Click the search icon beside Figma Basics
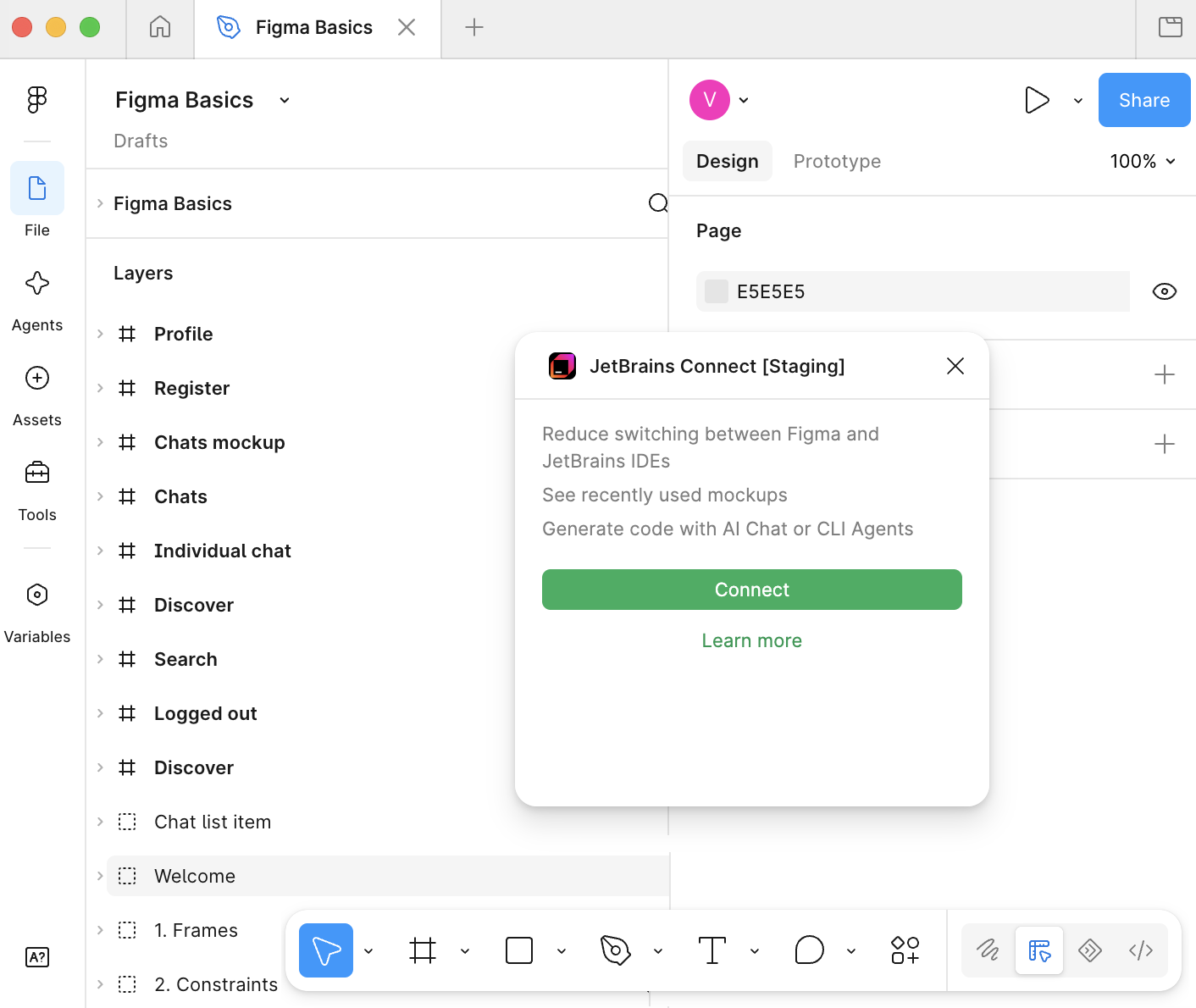Screen dimensions: 1196x1008 pyautogui.click(x=658, y=203)
